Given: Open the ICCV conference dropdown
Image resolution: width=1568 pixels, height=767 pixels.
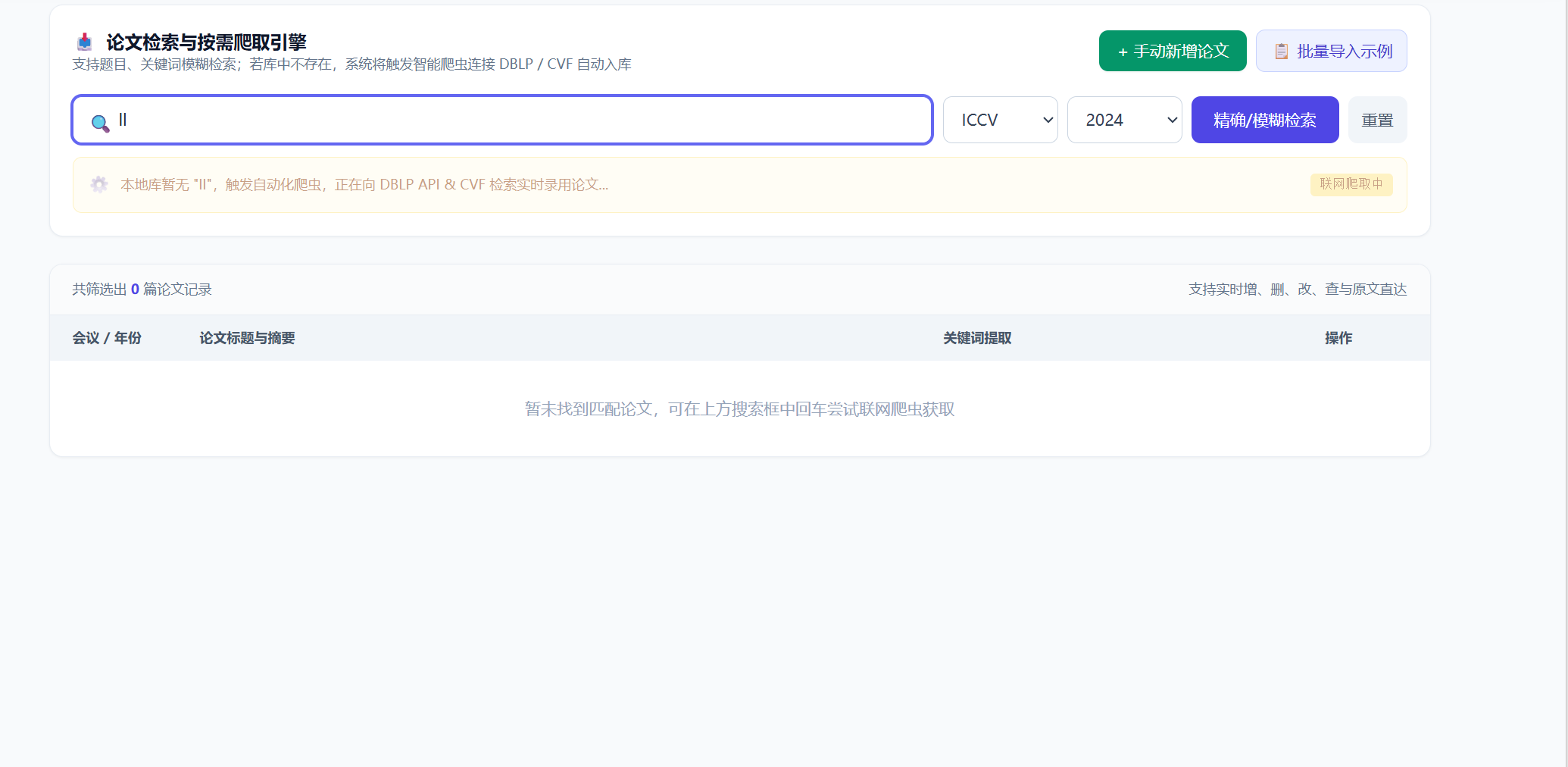Looking at the screenshot, I should (x=1000, y=120).
